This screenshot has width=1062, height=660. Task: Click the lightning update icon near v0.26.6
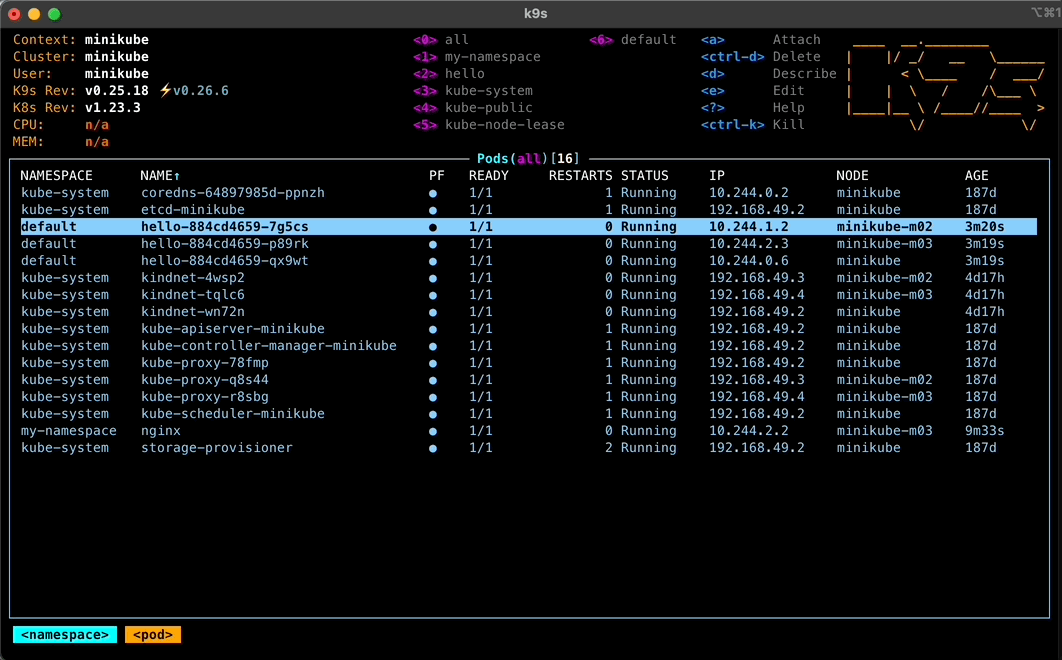[165, 90]
